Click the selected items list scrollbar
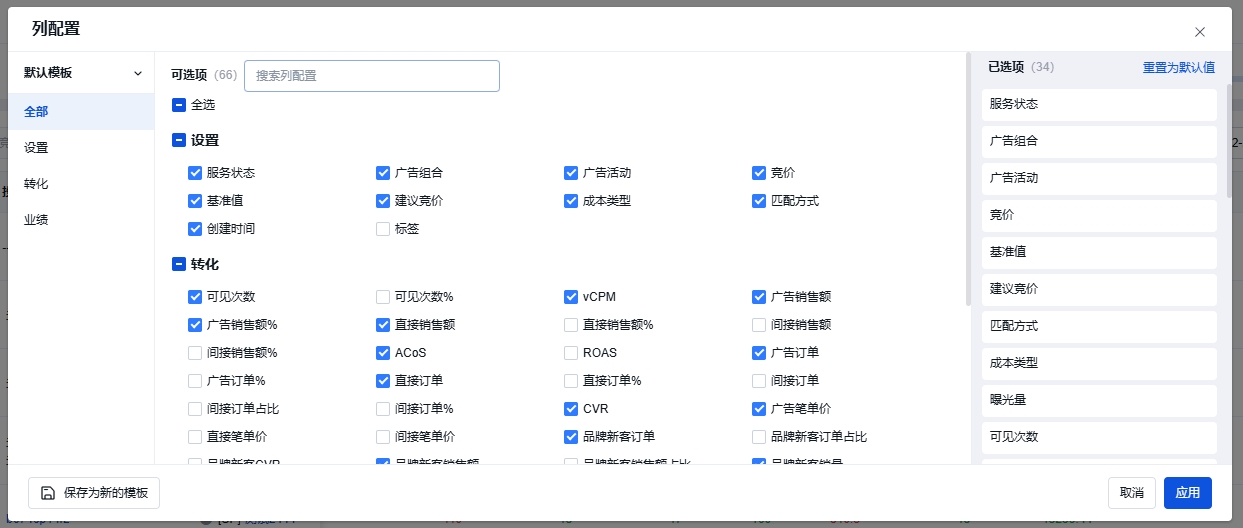This screenshot has height=528, width=1243. point(1229,140)
